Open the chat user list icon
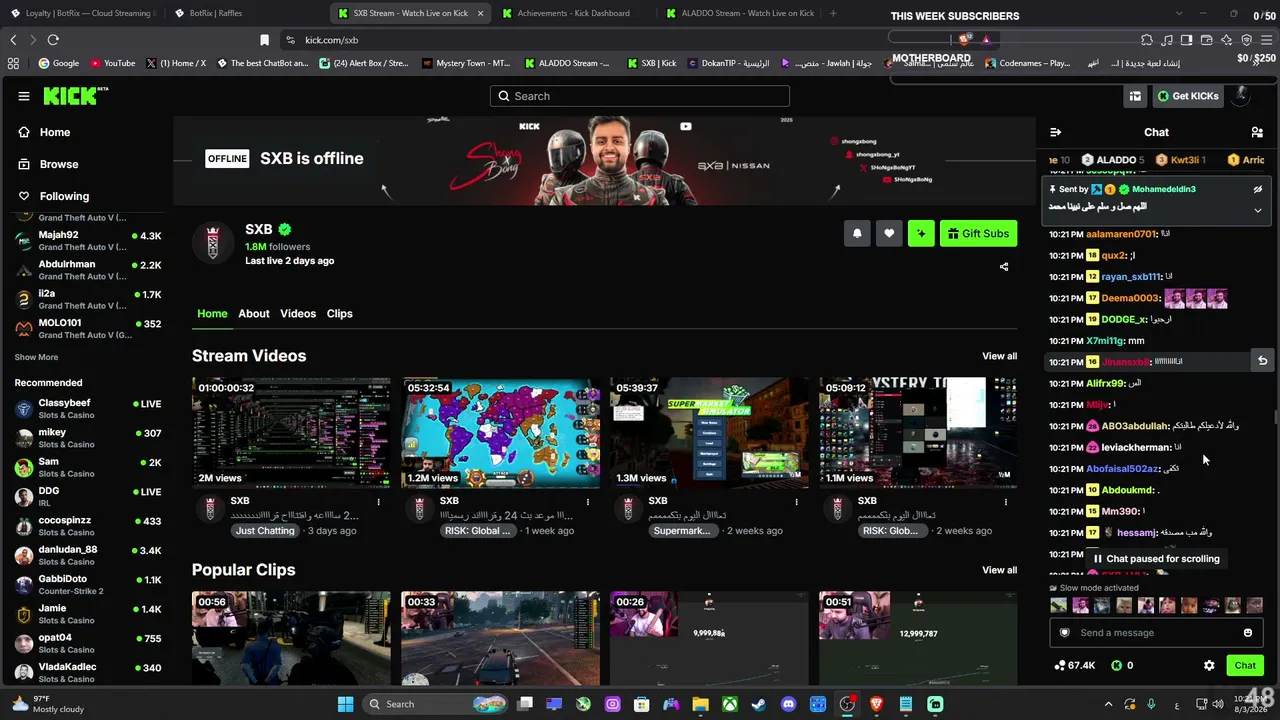1280x720 pixels. 1257,132
